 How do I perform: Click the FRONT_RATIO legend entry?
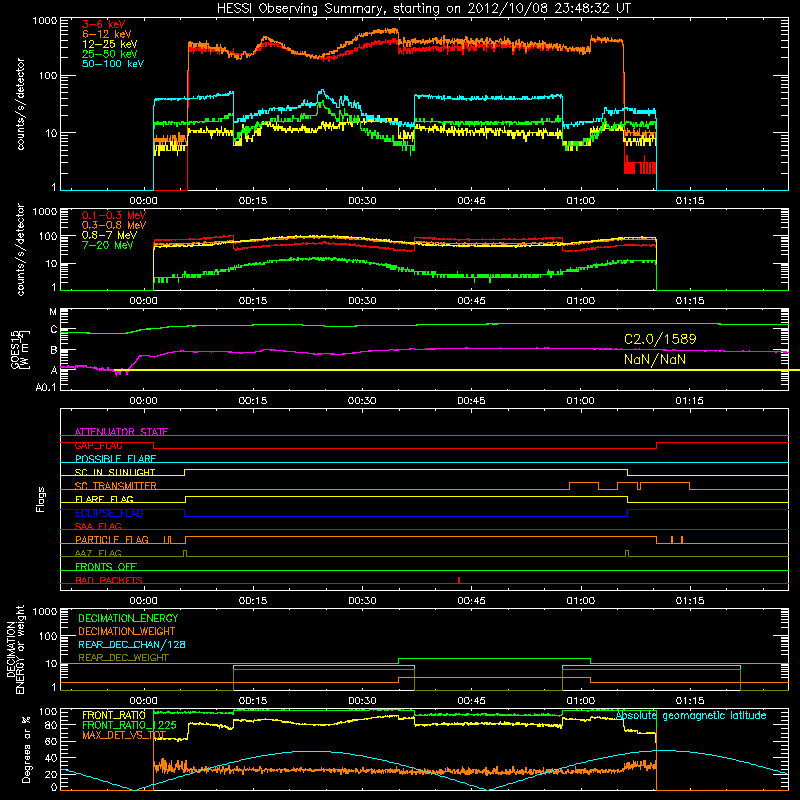(114, 715)
